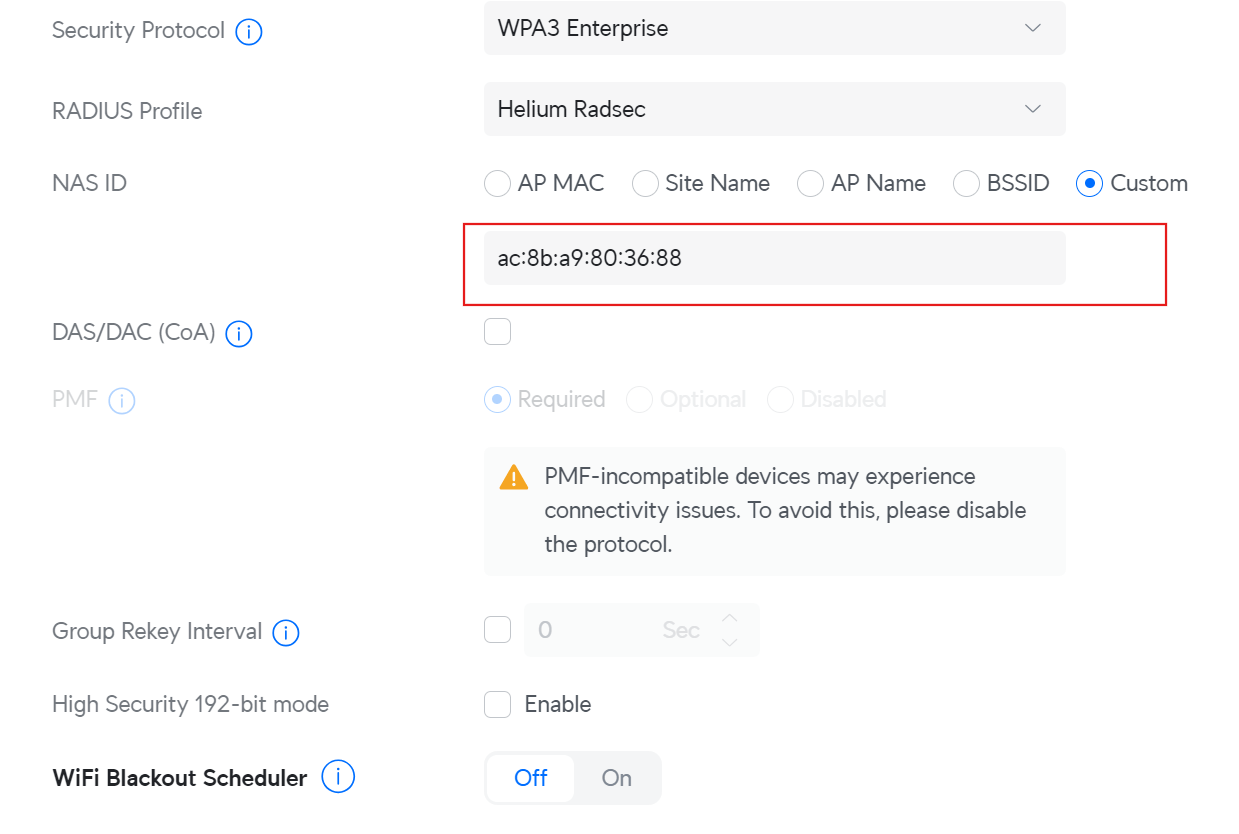
Task: Open the DAS/DAC (CoA) info tooltip
Action: [x=238, y=333]
